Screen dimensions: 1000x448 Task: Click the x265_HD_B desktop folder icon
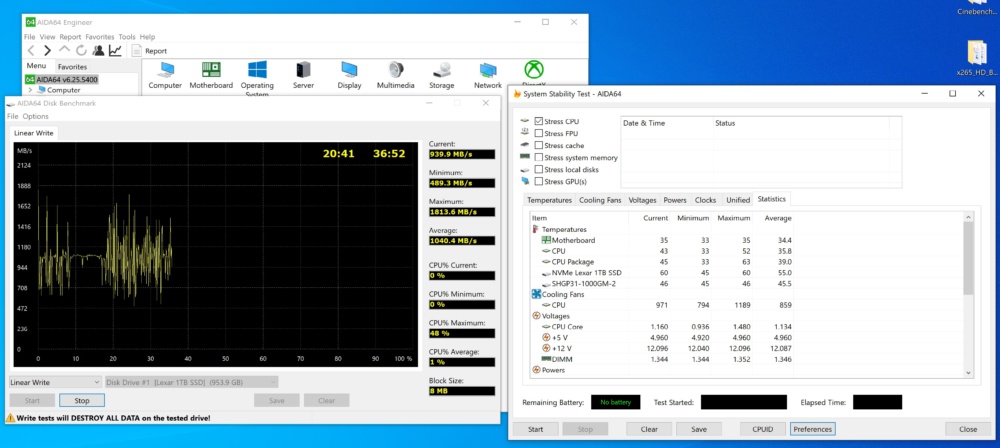pos(976,59)
